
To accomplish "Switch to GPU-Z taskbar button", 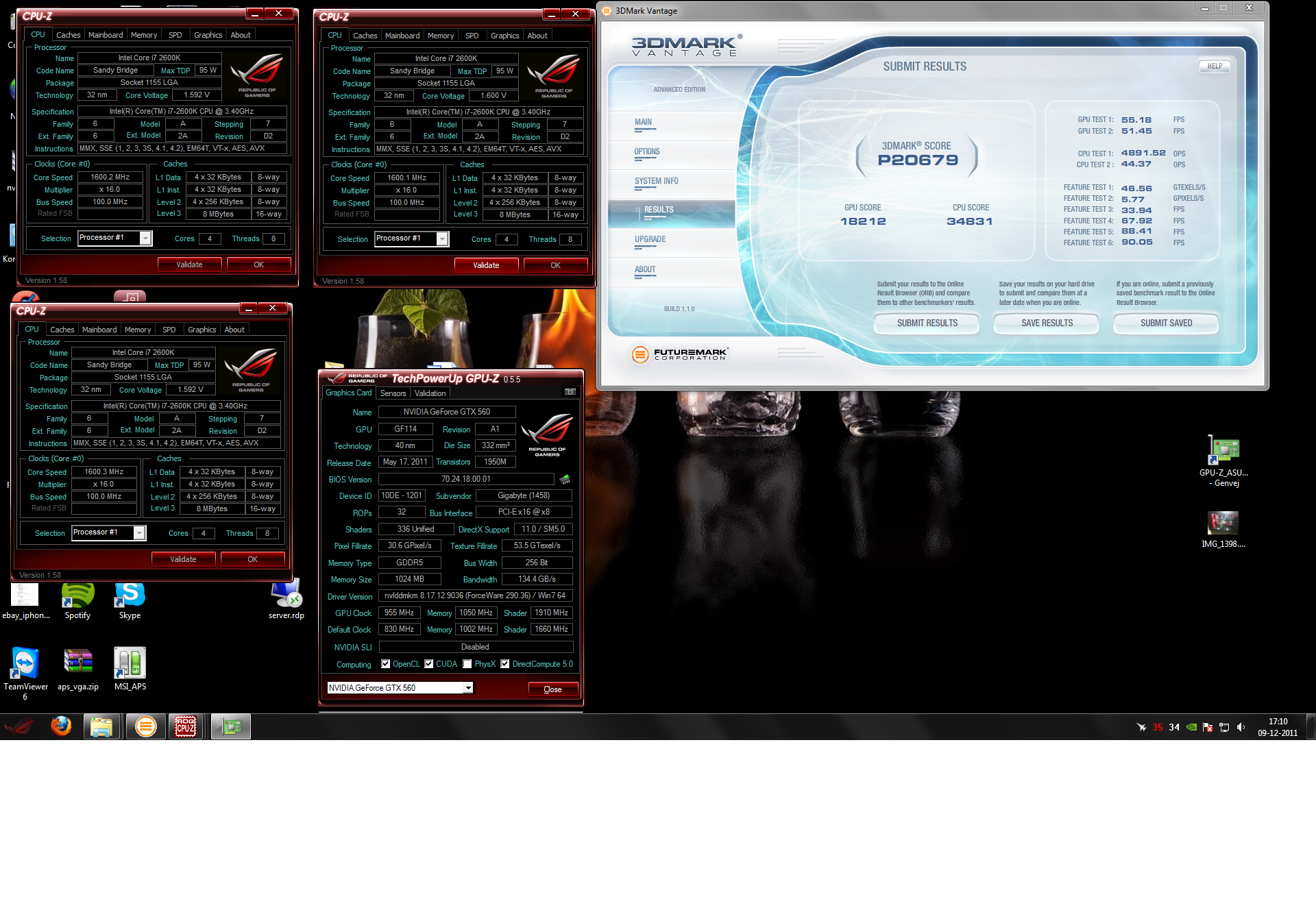I will (231, 726).
